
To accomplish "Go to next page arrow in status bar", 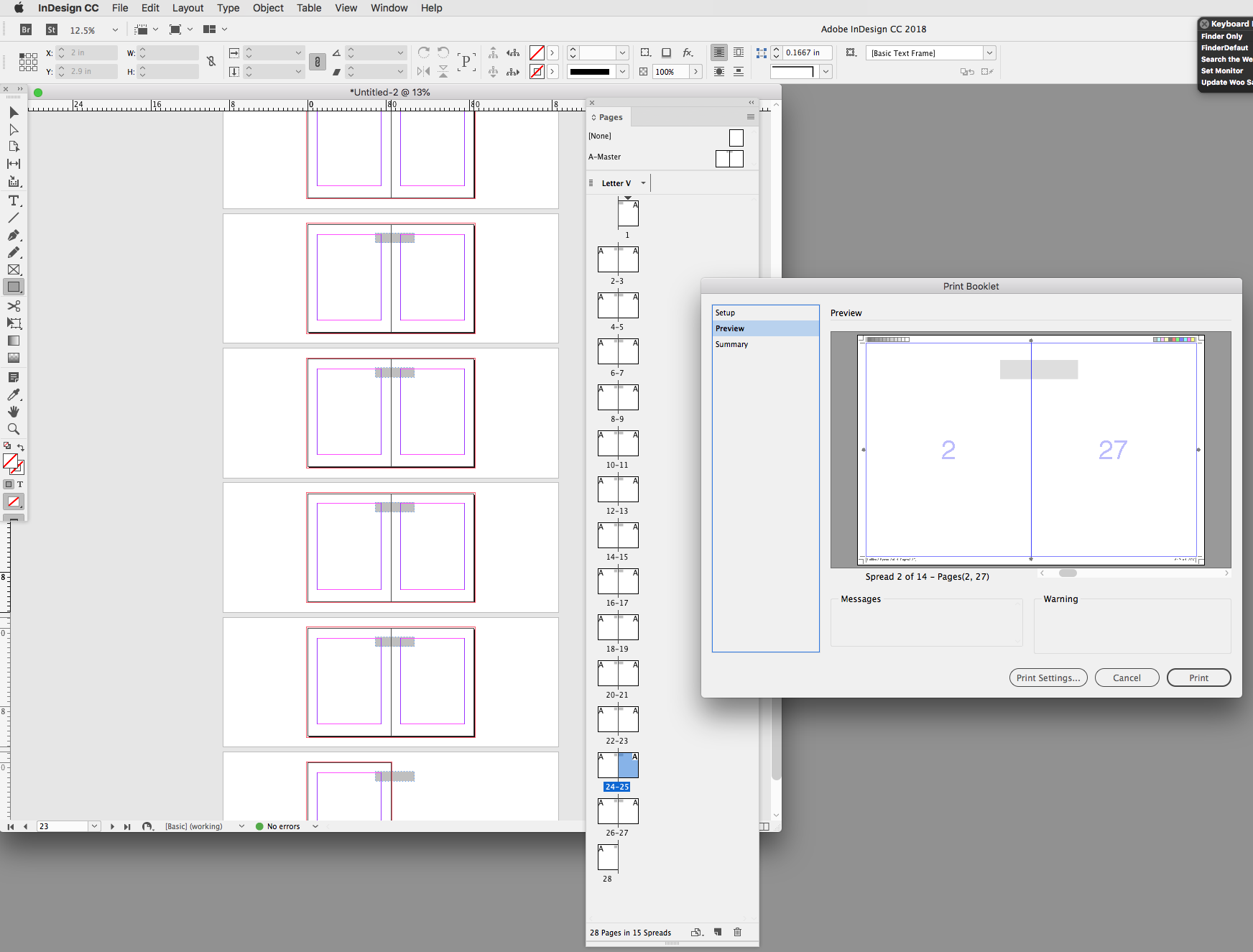I will pyautogui.click(x=112, y=826).
